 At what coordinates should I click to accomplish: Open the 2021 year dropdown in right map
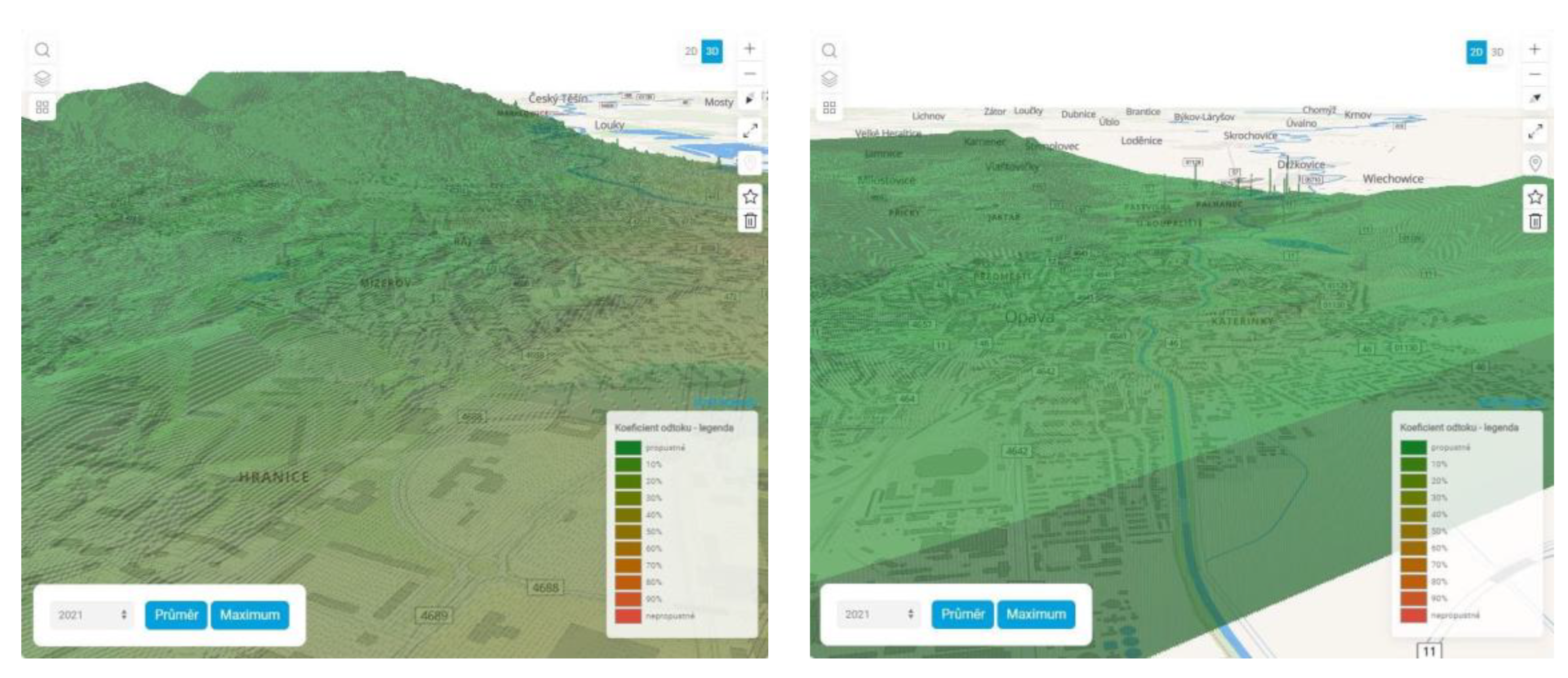coord(878,614)
